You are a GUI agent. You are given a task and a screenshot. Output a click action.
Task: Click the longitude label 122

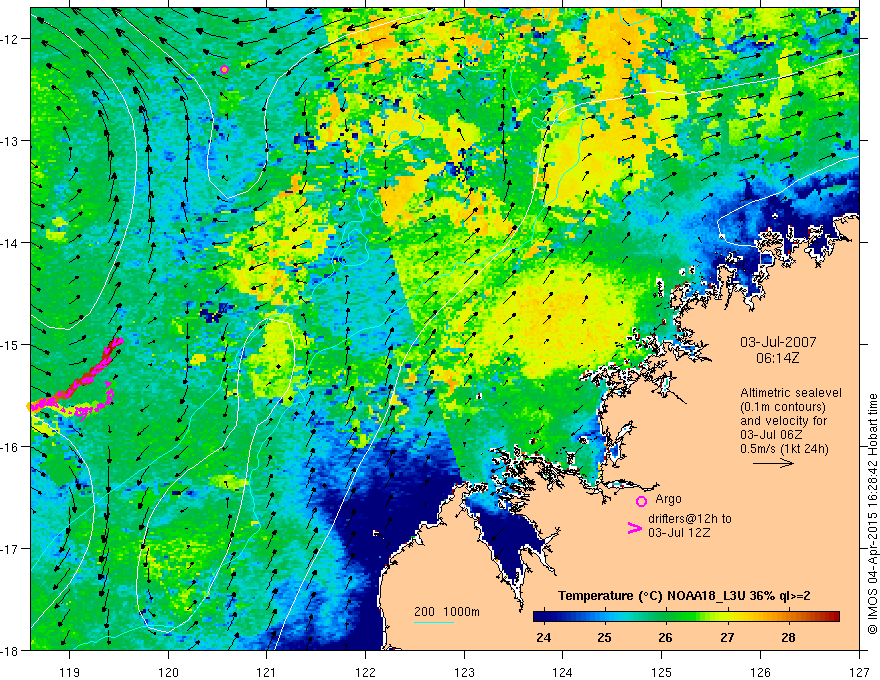pos(365,672)
